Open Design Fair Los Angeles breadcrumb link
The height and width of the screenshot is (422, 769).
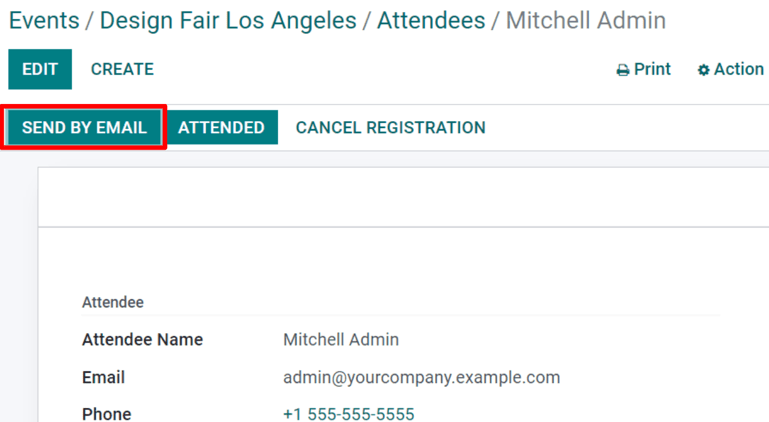pyautogui.click(x=228, y=20)
